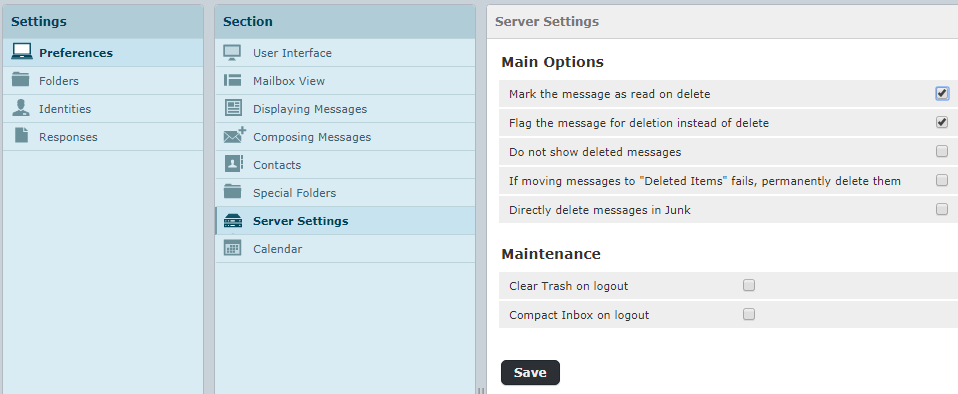Open the Responses settings tab

[x=103, y=137]
